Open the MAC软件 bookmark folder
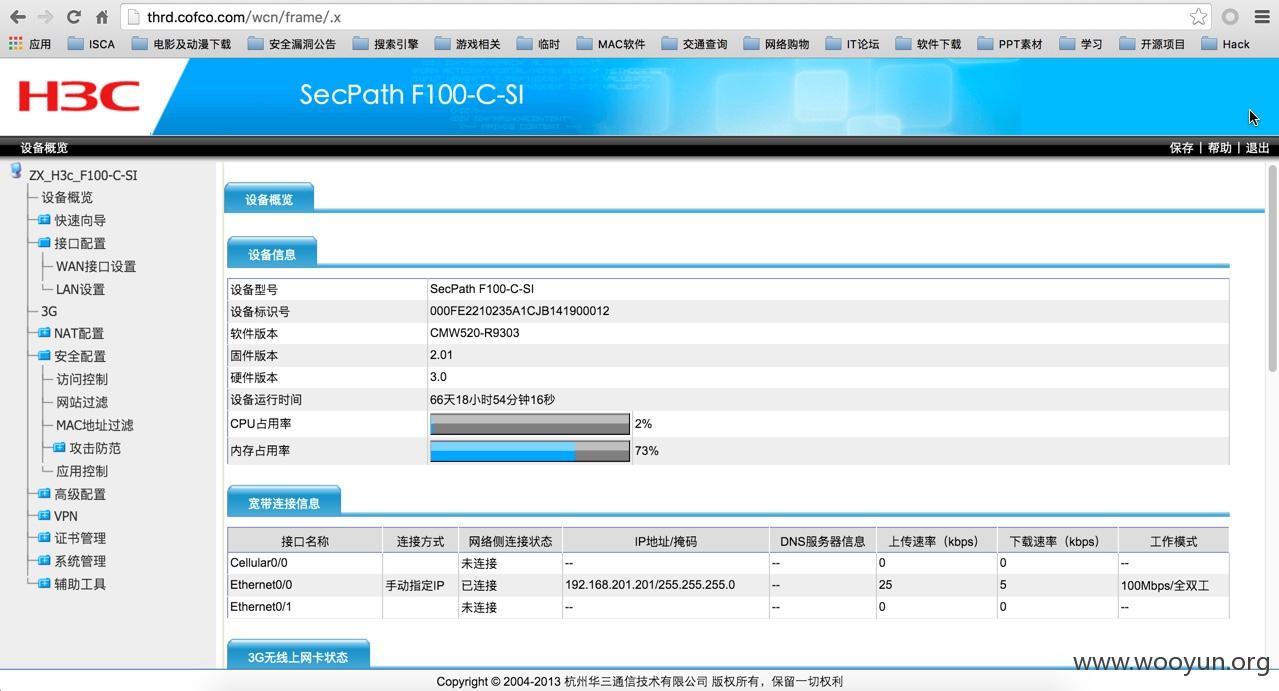1279x691 pixels. [x=611, y=44]
